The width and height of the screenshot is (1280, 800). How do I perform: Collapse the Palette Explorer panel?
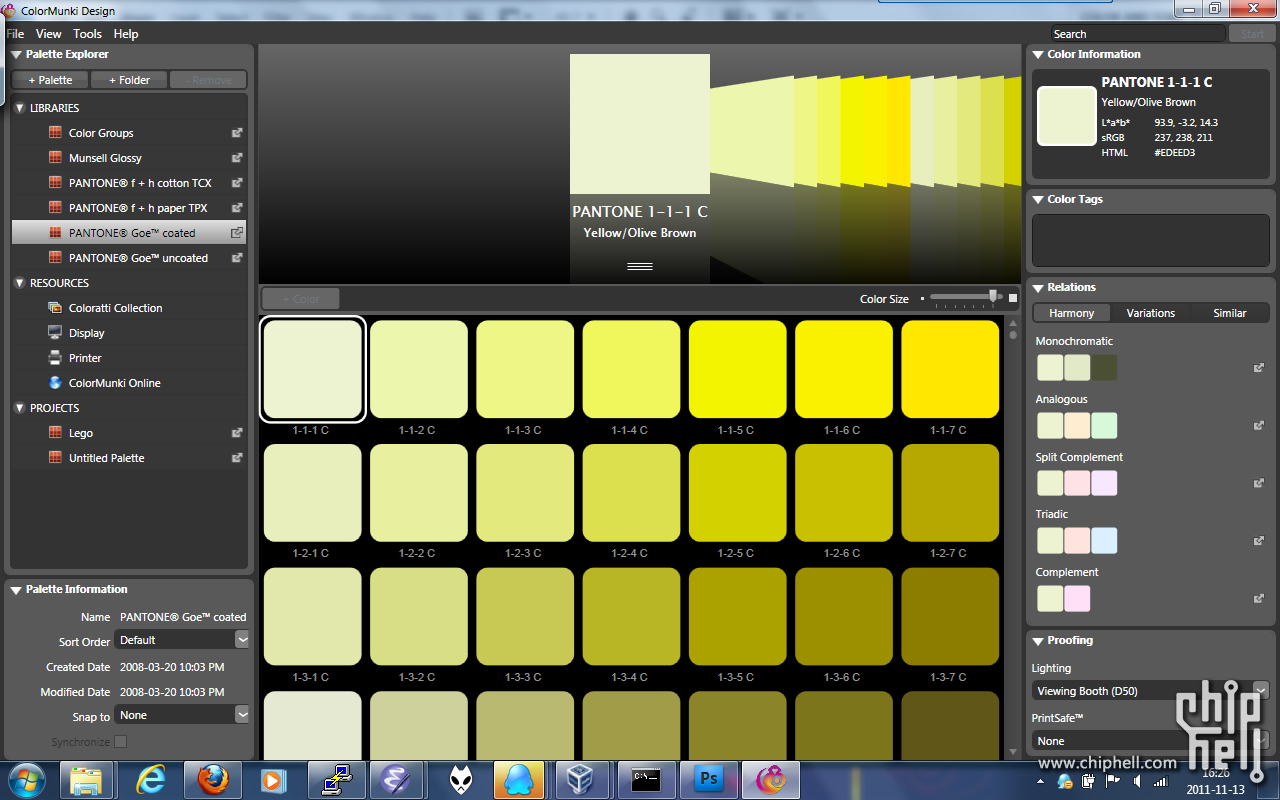(17, 55)
